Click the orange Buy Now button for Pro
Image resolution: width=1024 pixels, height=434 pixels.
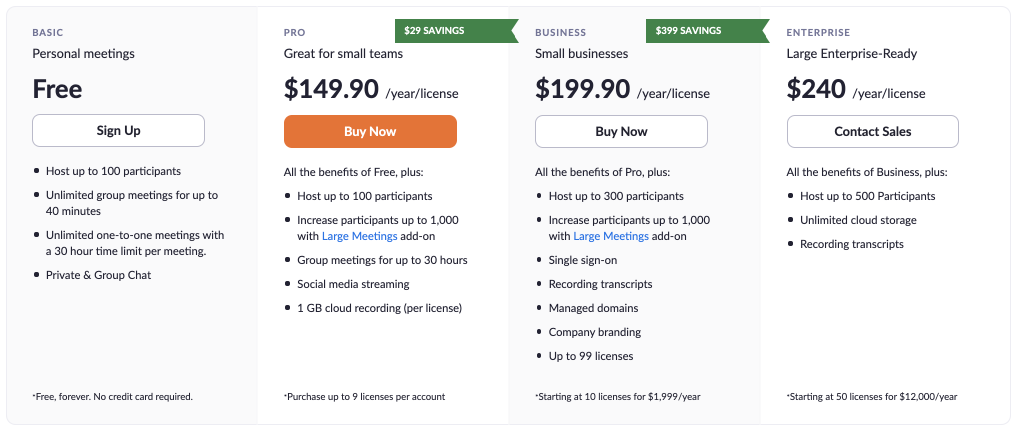[x=370, y=131]
